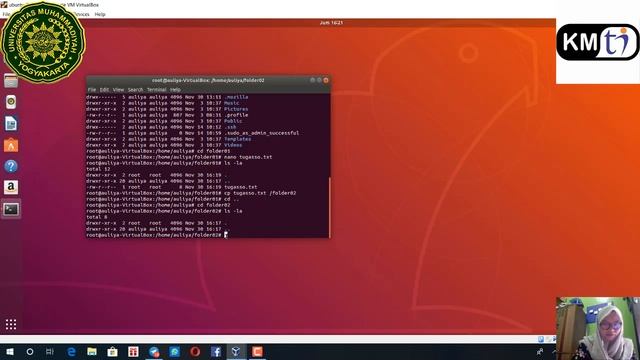The image size is (640, 360).
Task: Click the .profile file entry
Action: (236, 115)
